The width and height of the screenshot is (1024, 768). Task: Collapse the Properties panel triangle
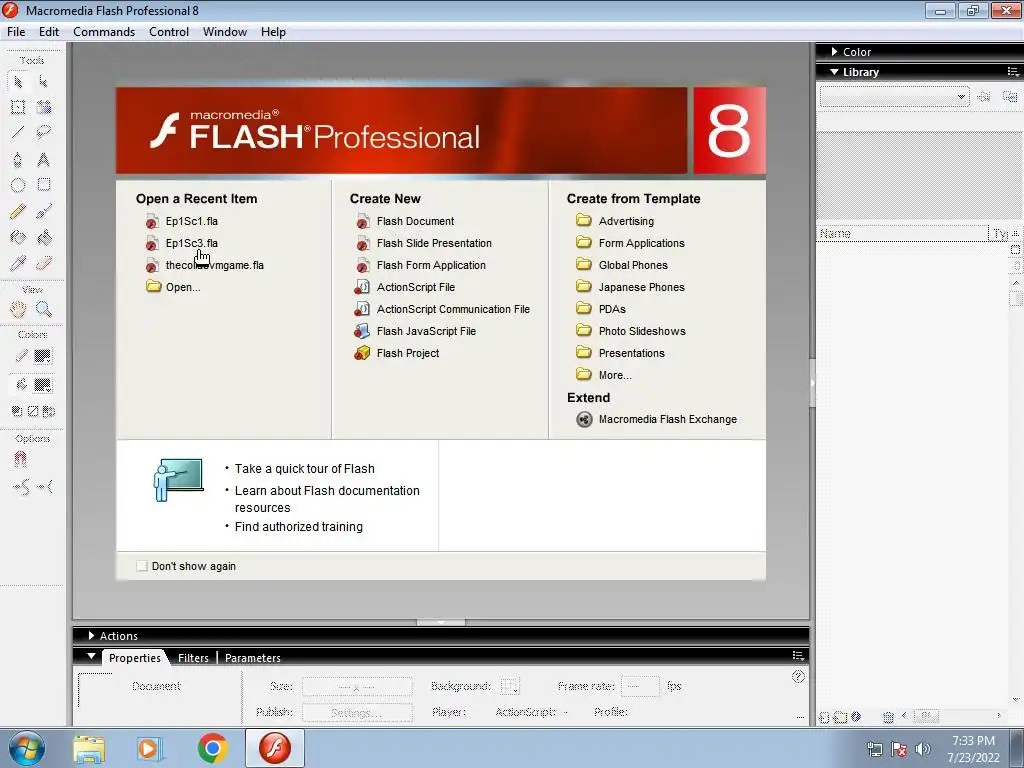91,656
